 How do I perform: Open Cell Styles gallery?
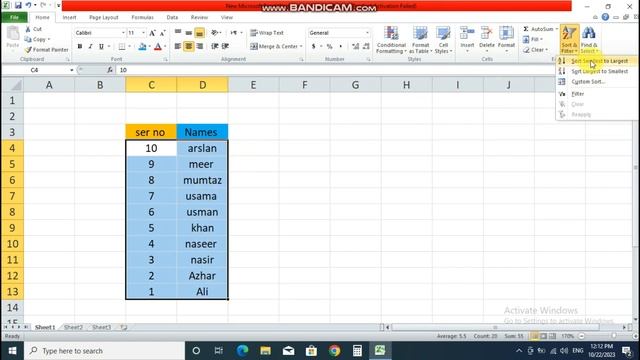pyautogui.click(x=443, y=40)
